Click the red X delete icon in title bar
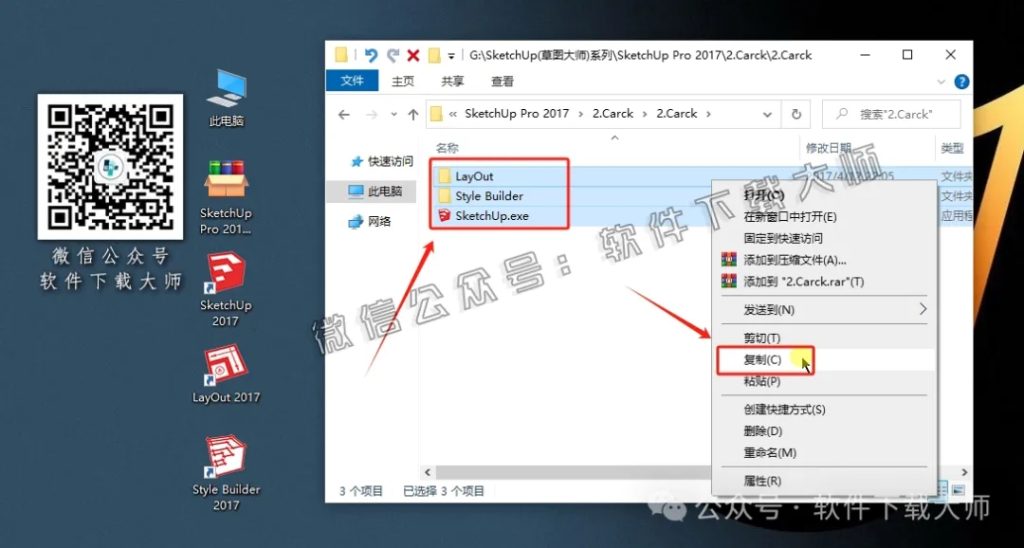Image resolution: width=1024 pixels, height=548 pixels. (x=413, y=56)
